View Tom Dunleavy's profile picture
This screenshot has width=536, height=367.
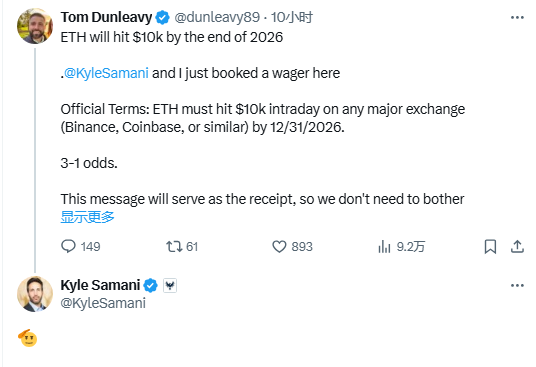[35, 26]
